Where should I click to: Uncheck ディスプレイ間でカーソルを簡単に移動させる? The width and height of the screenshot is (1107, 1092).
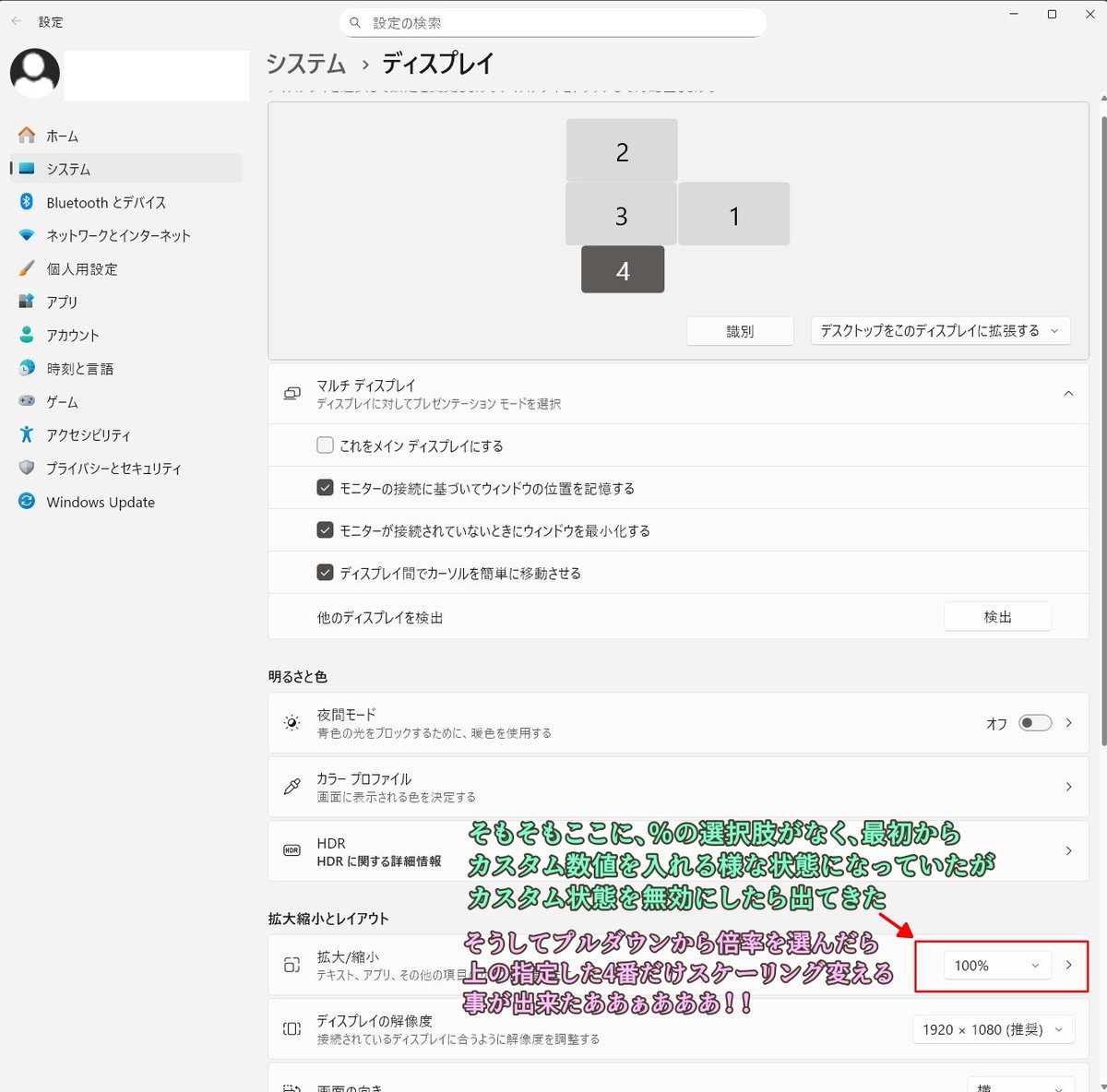pyautogui.click(x=325, y=573)
